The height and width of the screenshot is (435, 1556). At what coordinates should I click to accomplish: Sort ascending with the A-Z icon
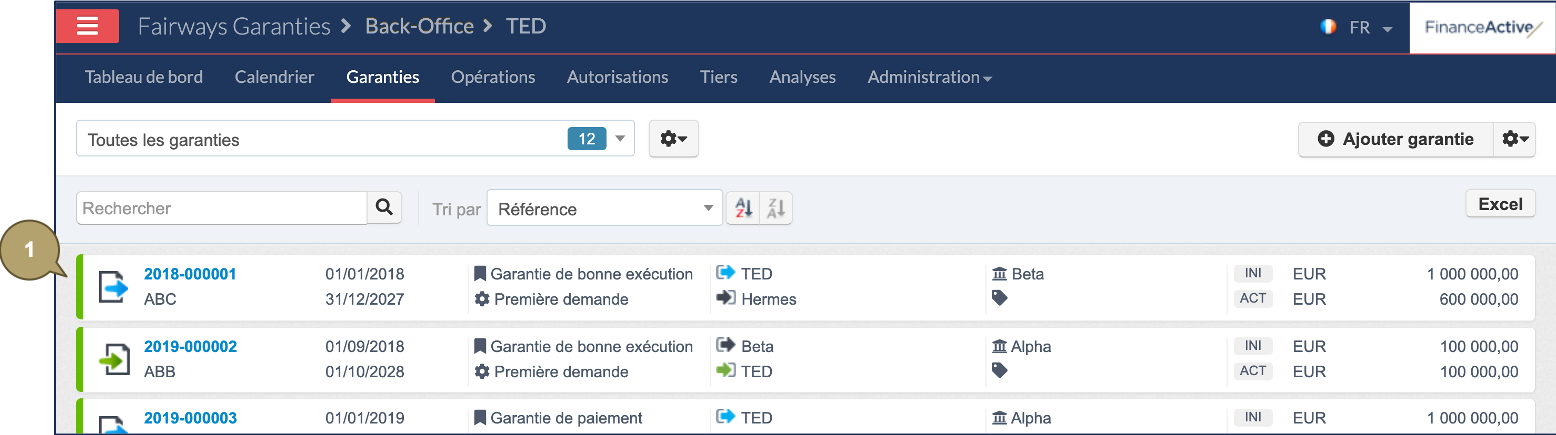(743, 208)
